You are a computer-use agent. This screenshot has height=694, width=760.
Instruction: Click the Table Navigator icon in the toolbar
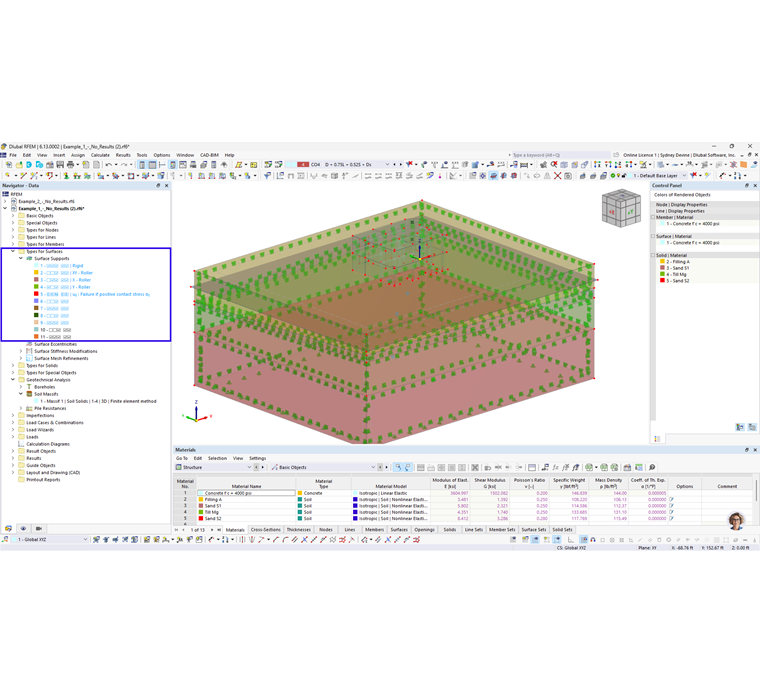point(152,165)
